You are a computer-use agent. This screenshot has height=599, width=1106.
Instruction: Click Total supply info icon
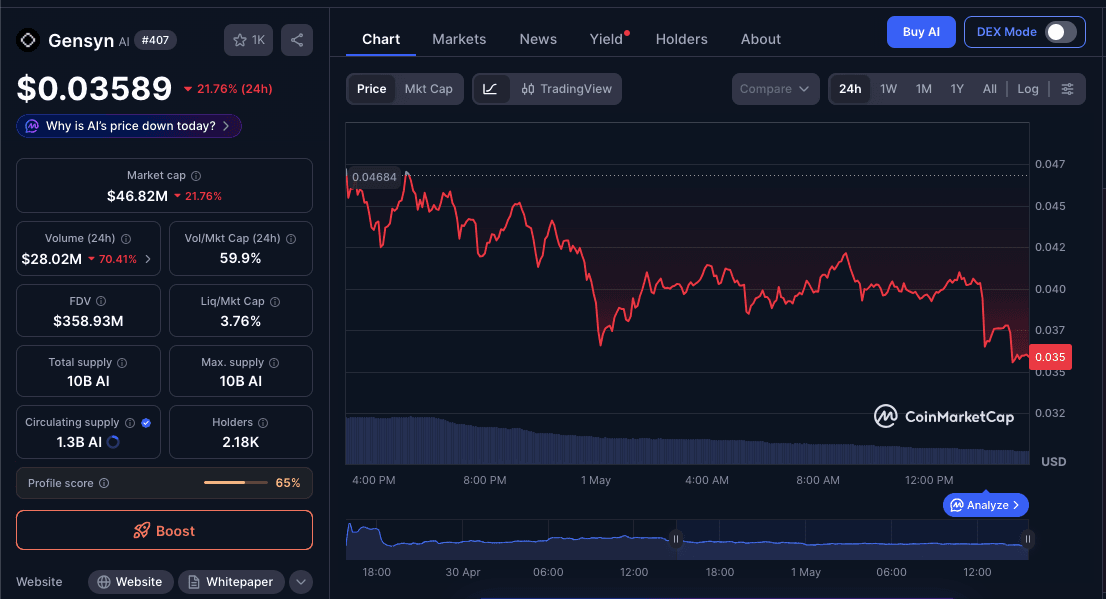[x=122, y=363]
